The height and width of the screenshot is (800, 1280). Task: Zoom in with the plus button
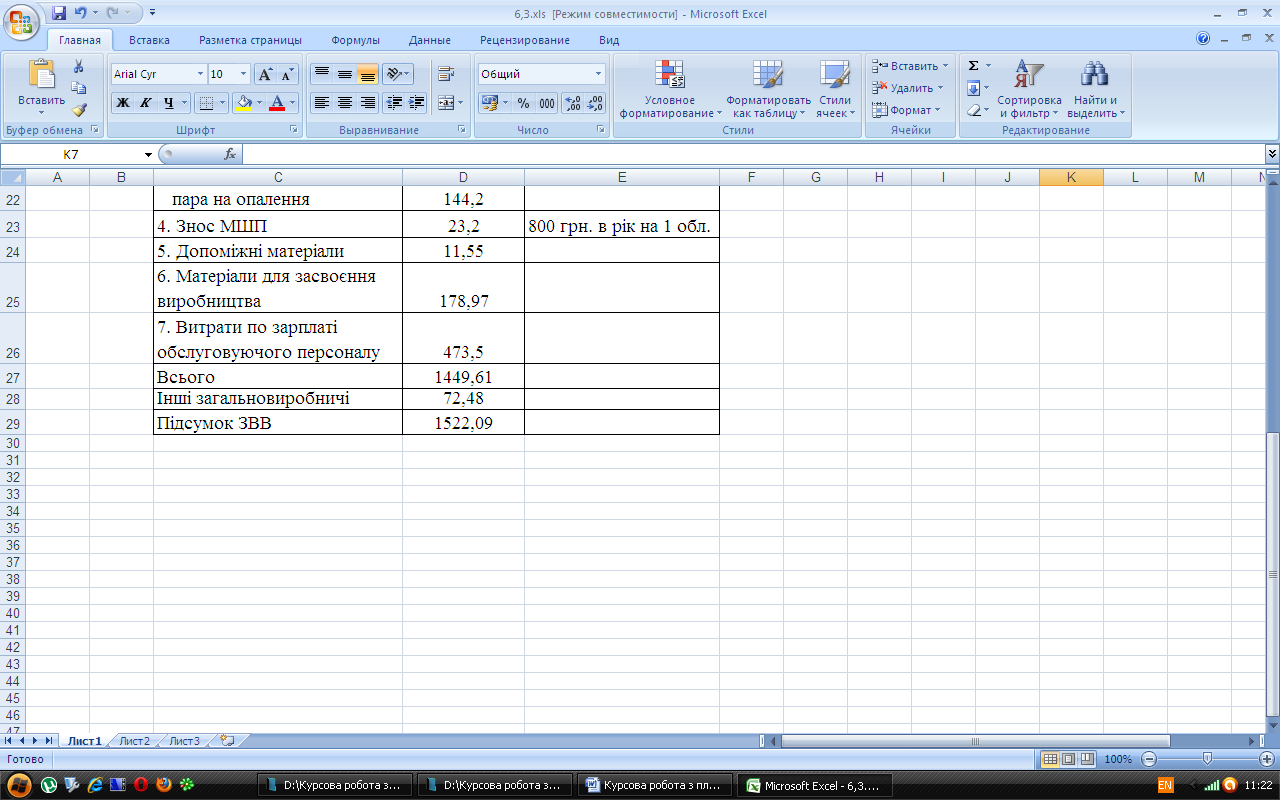(1266, 759)
